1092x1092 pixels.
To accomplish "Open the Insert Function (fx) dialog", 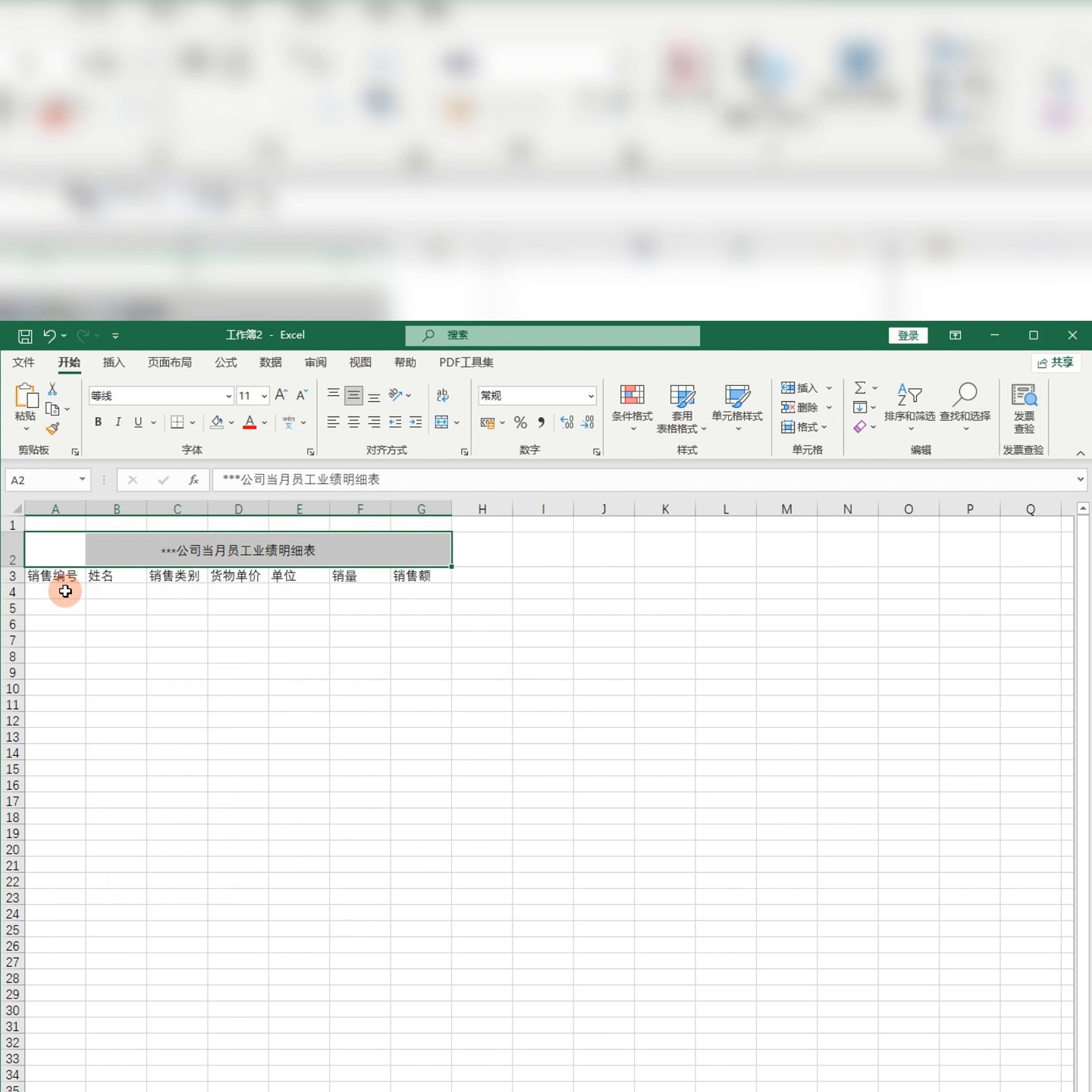I will 194,480.
